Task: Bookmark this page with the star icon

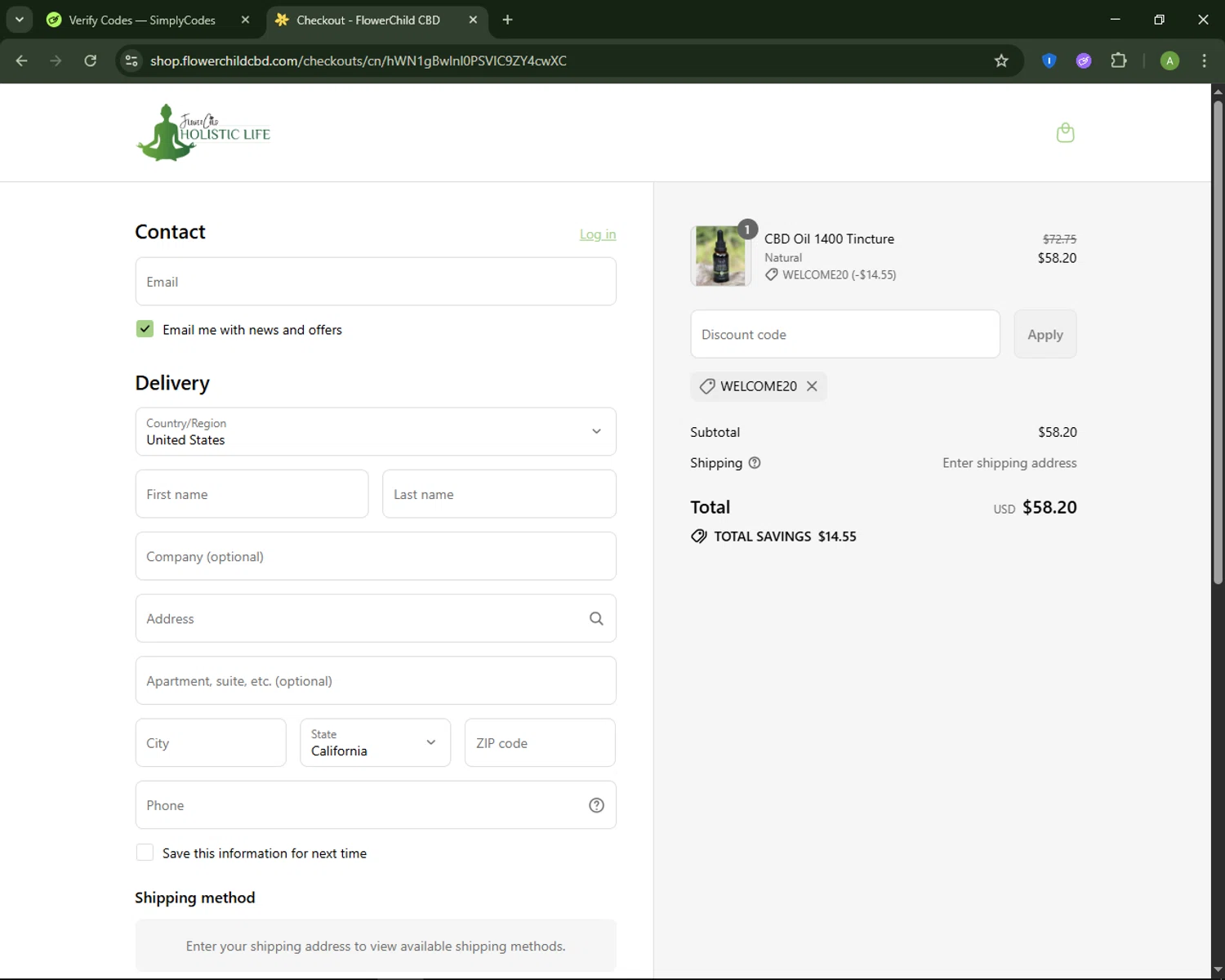Action: 1001,60
